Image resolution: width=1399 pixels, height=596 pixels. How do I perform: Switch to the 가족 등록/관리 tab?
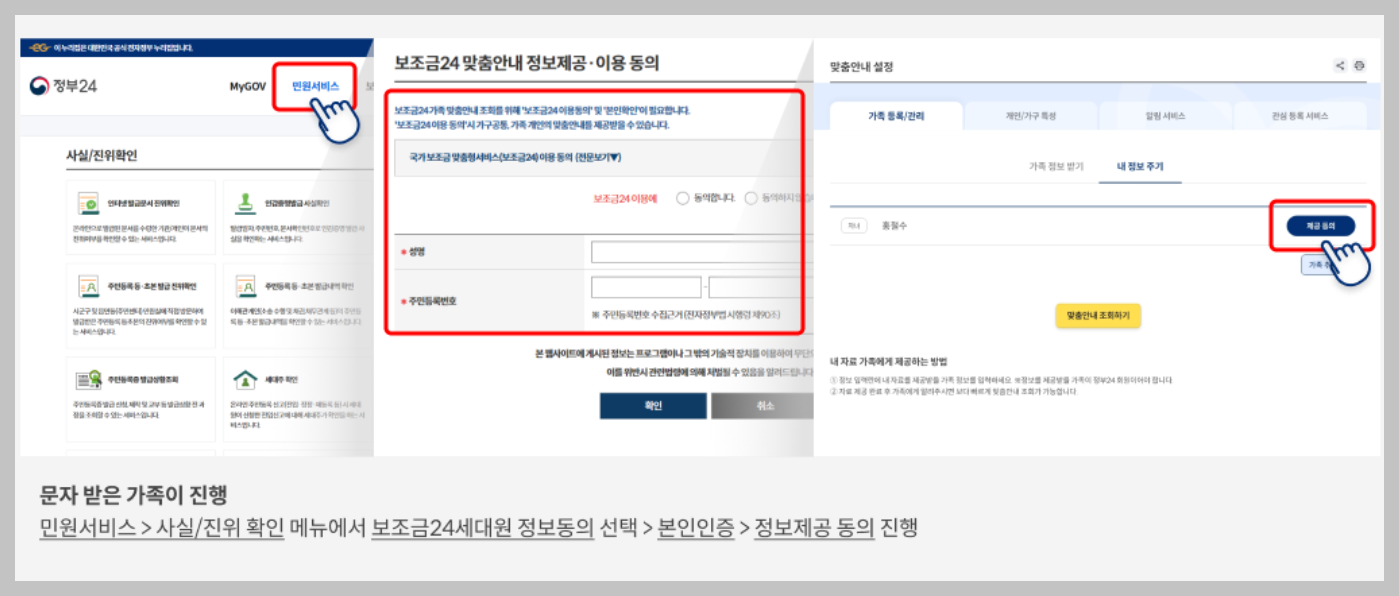click(896, 116)
